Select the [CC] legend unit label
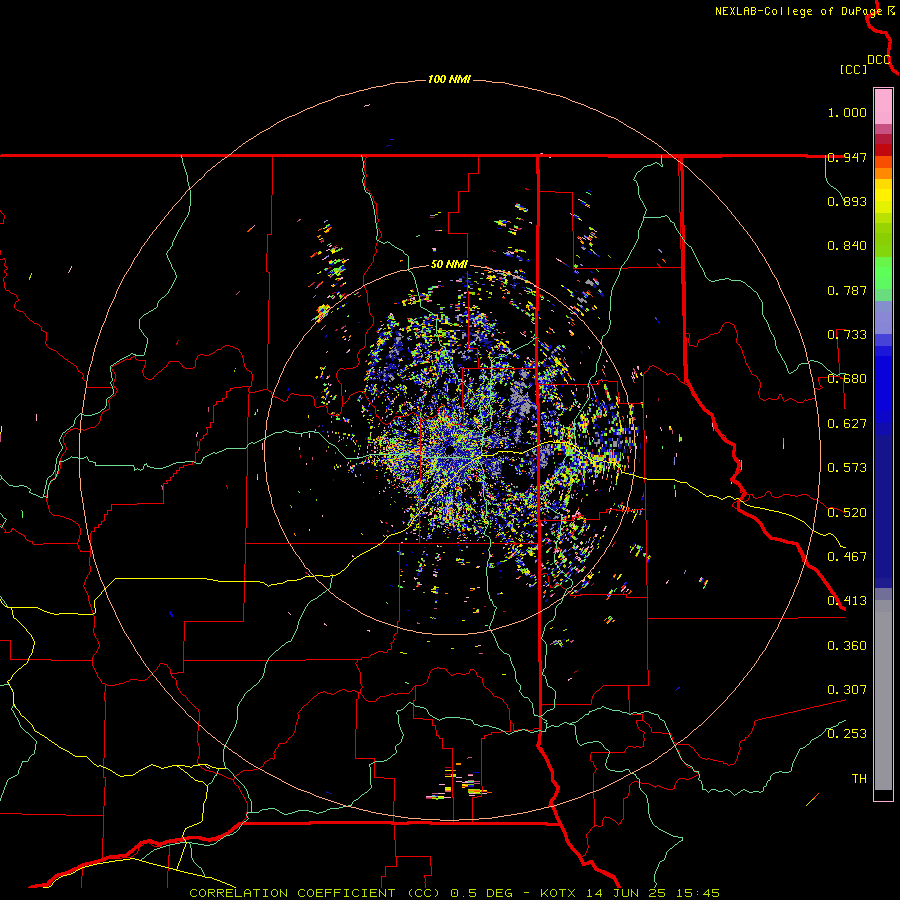 (x=854, y=69)
